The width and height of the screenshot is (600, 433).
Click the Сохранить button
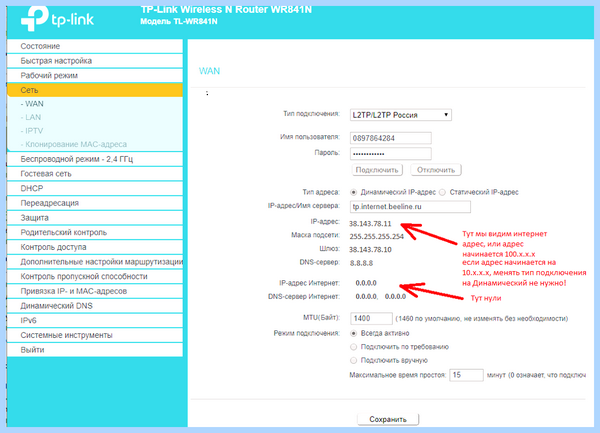coord(388,419)
